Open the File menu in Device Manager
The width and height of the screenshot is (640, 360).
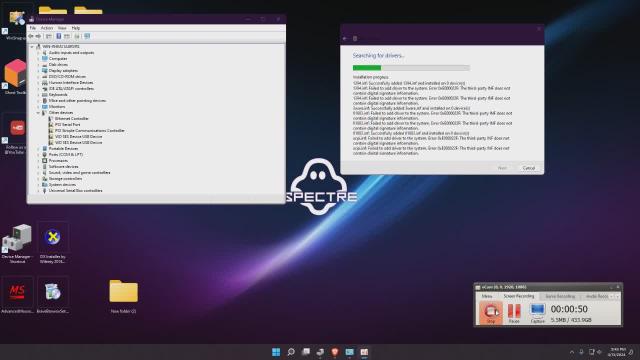33,28
